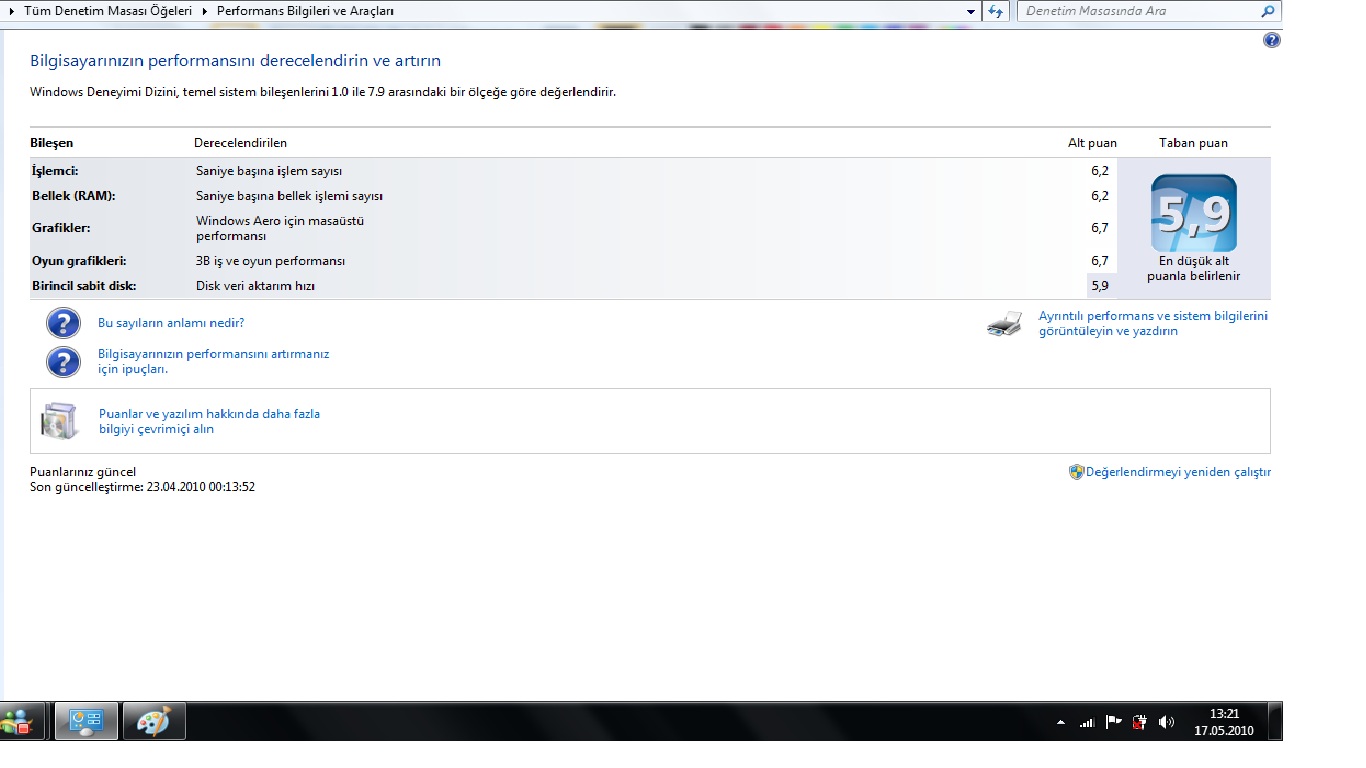Open the address bar history dropdown arrow
The height and width of the screenshot is (768, 1366).
(972, 11)
